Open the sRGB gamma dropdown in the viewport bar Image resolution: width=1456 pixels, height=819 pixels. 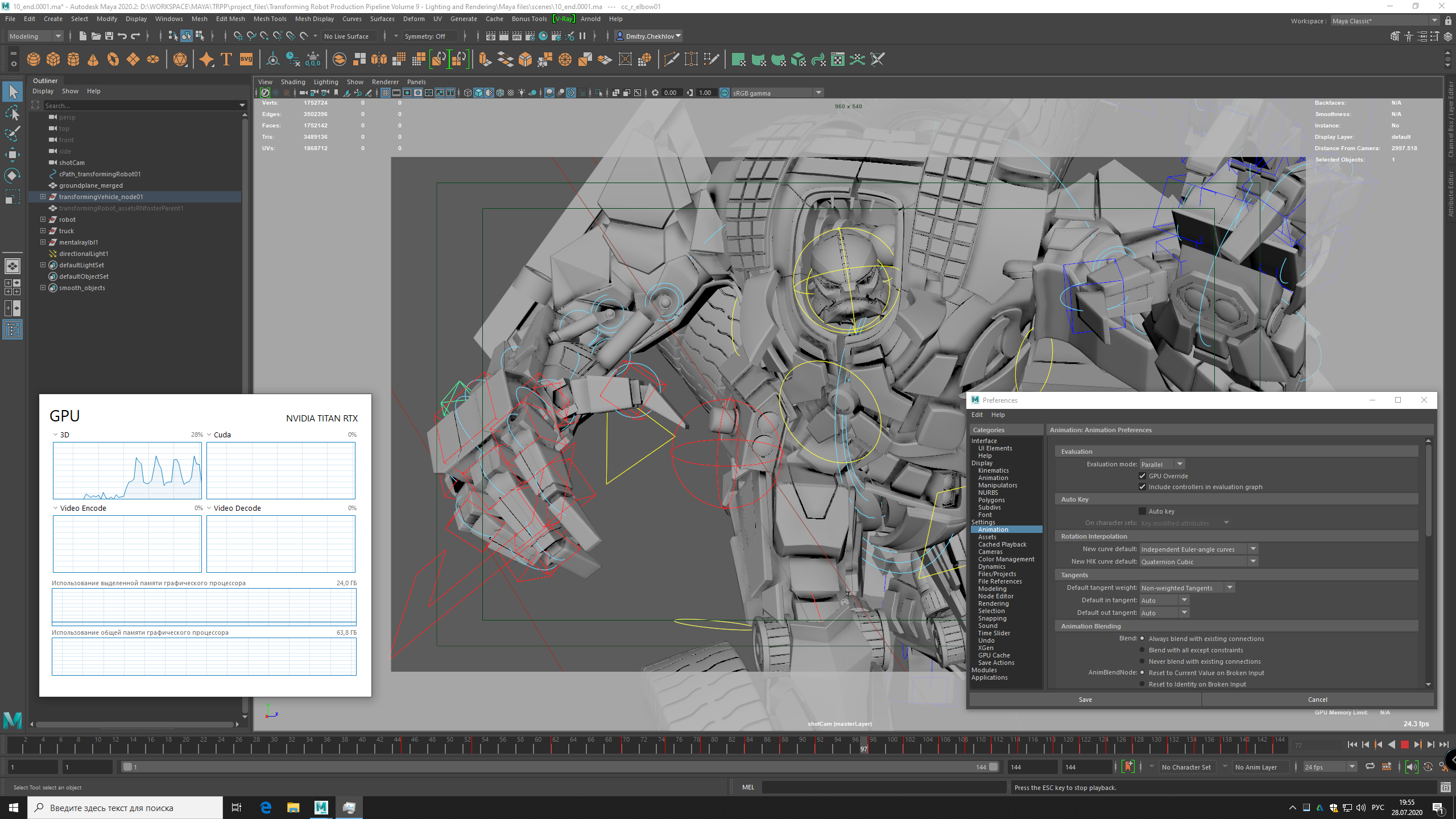(x=818, y=92)
